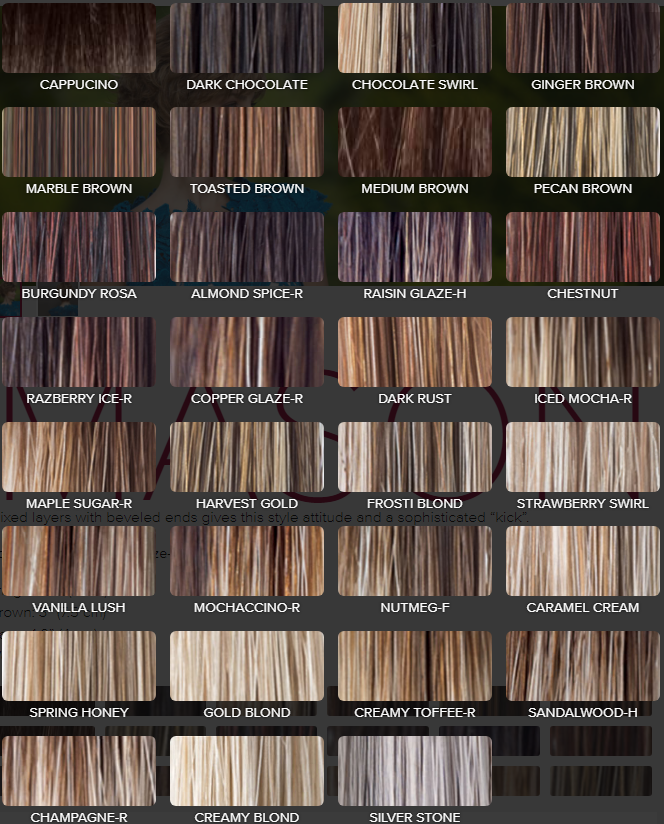Select the Silver Stone swatch
The image size is (664, 824).
click(x=415, y=771)
